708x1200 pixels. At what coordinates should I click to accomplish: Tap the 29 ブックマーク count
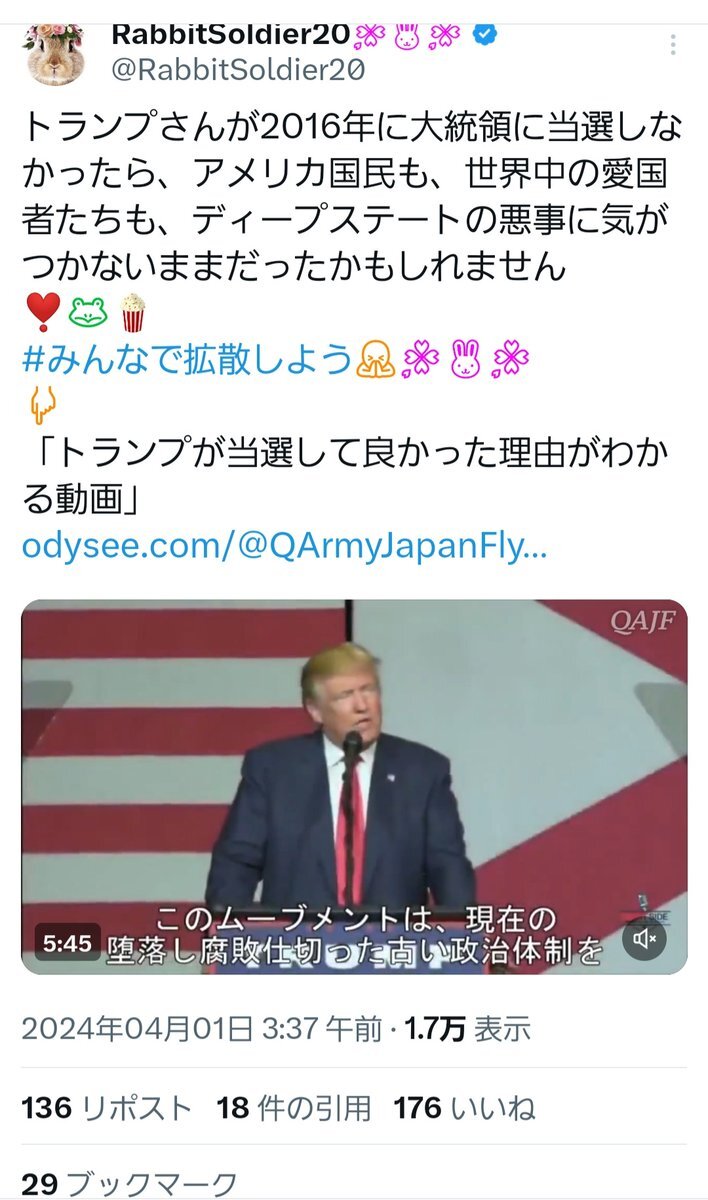tap(130, 1185)
